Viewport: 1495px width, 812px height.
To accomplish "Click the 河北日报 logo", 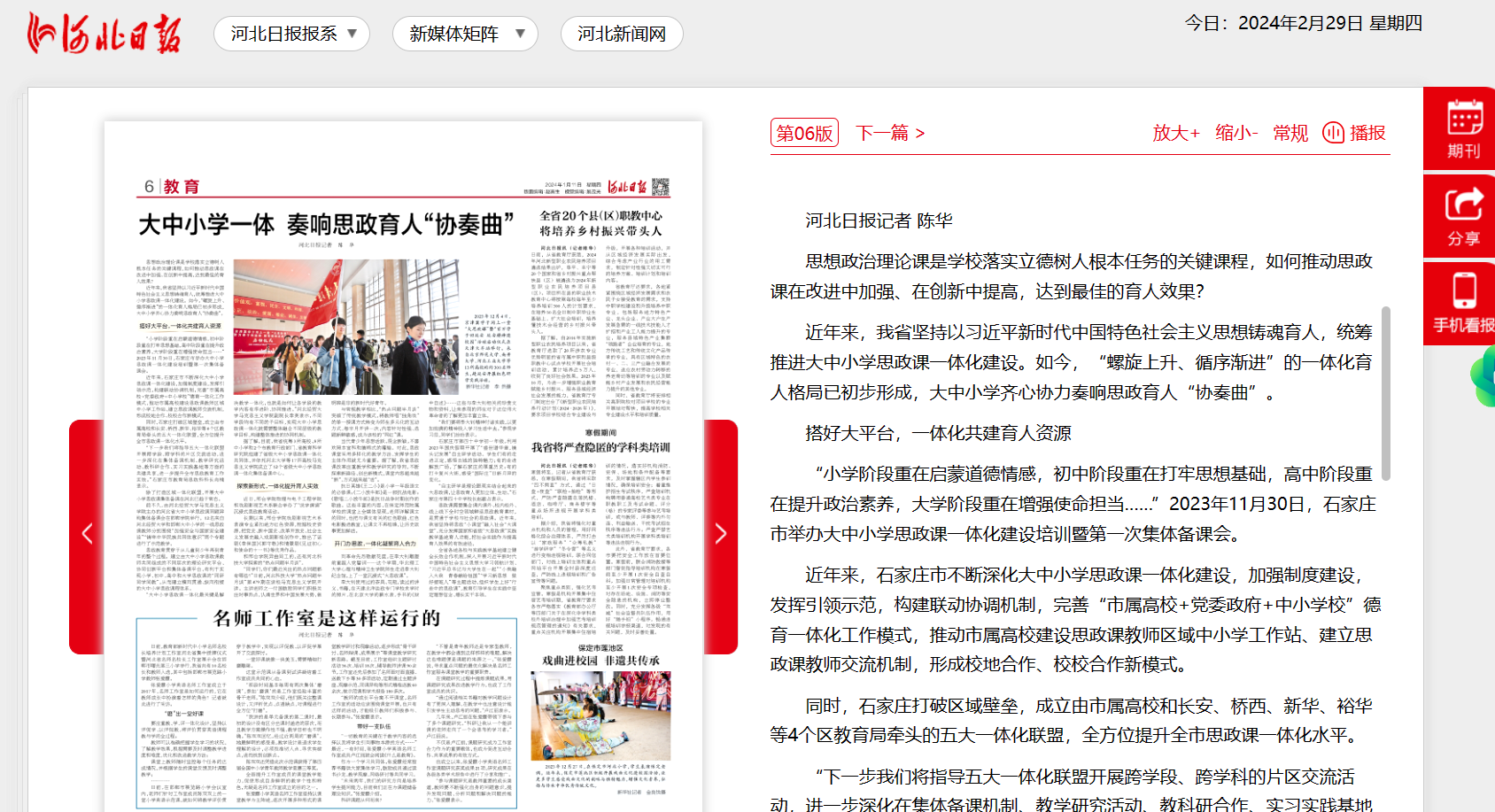I will coord(105,34).
